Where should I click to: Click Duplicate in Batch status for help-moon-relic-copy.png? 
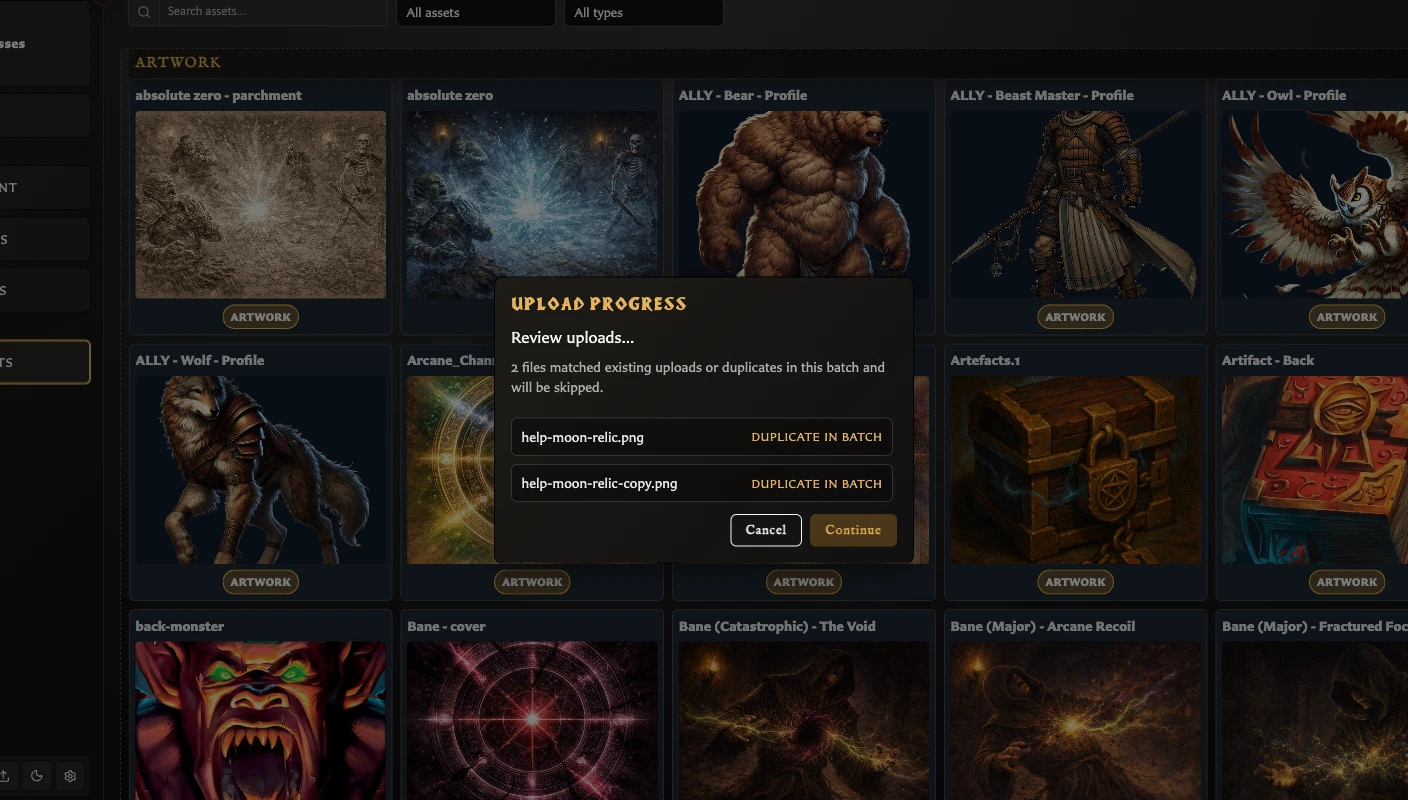pos(816,484)
